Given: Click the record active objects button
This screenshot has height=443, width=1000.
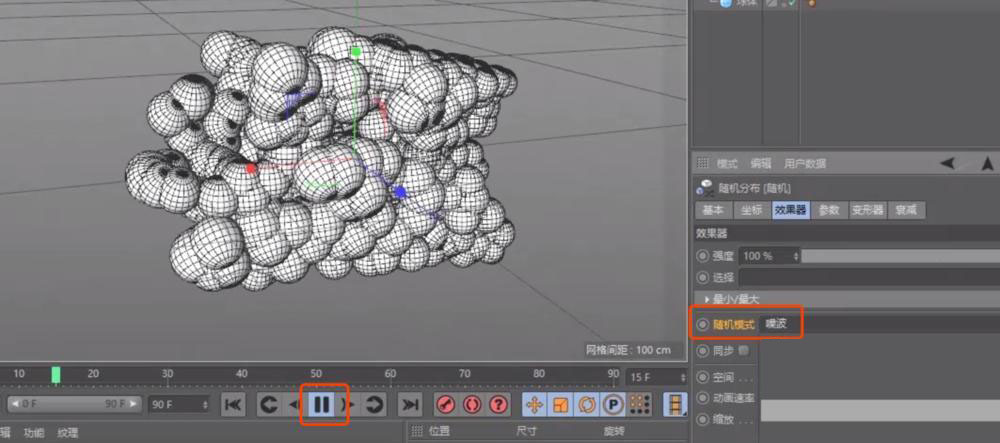Looking at the screenshot, I should [446, 404].
